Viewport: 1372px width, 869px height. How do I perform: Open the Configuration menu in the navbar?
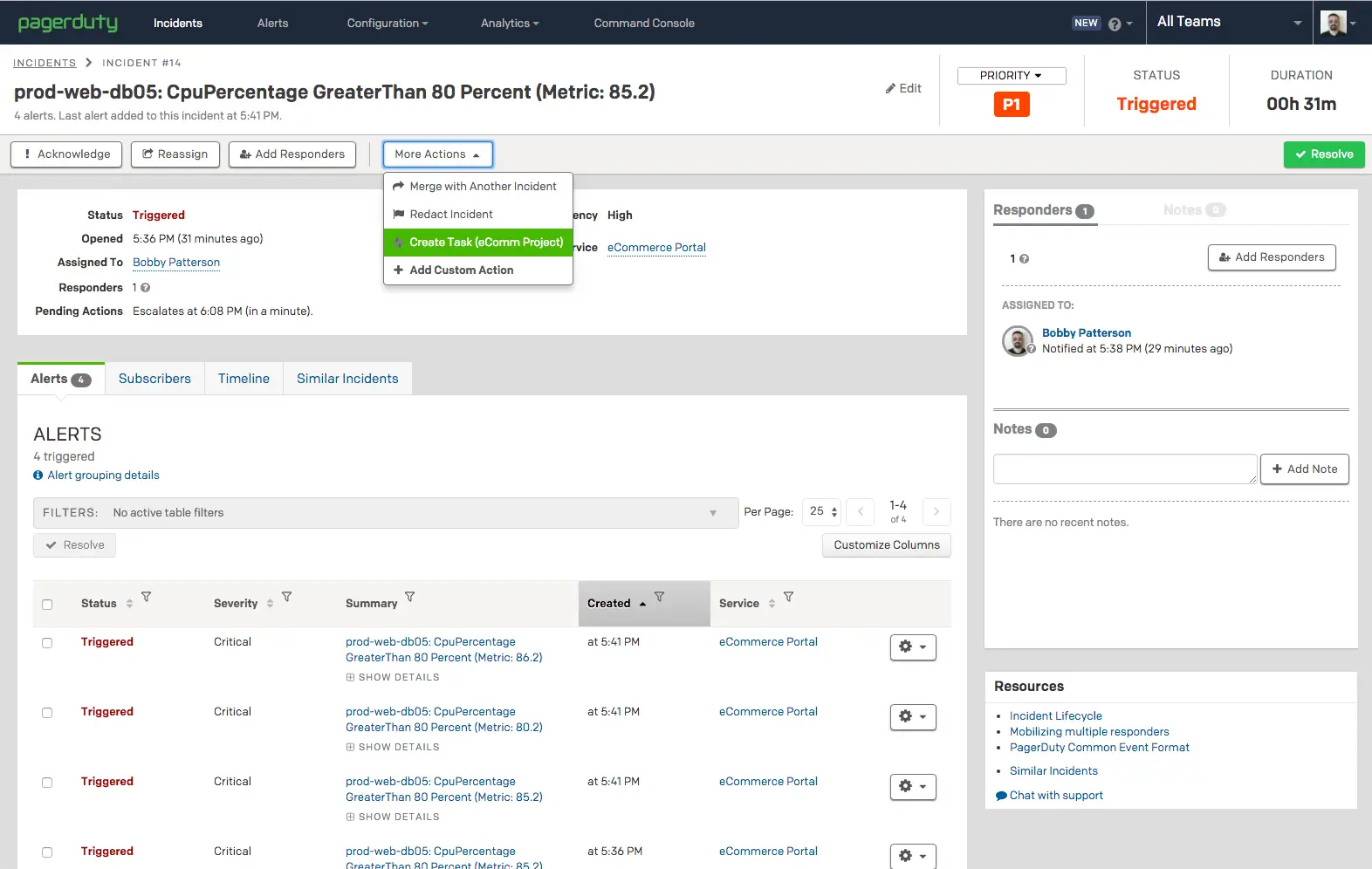(x=388, y=24)
